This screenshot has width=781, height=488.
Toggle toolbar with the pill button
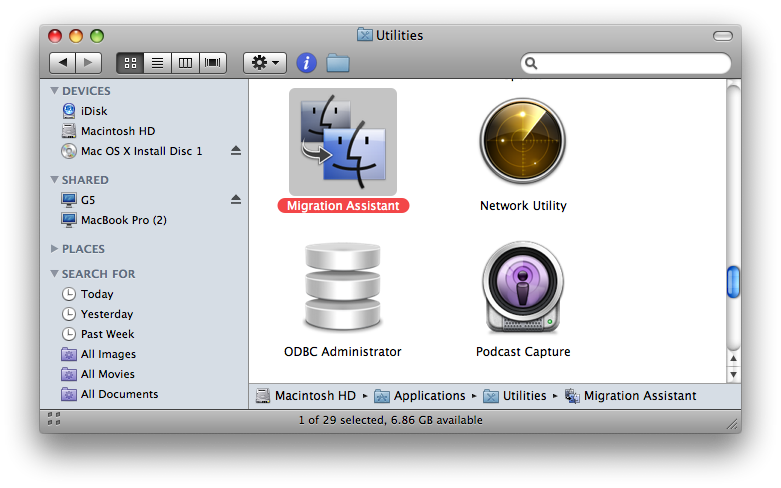[x=723, y=36]
